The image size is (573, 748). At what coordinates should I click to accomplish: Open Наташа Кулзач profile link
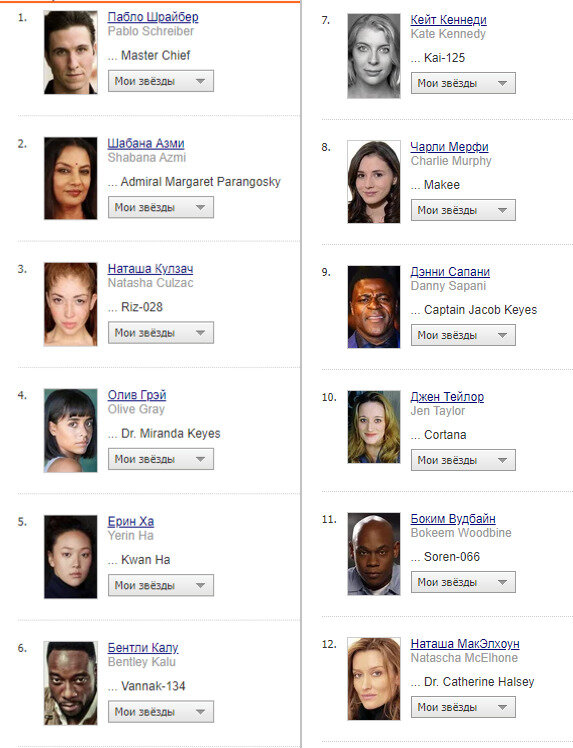point(150,269)
